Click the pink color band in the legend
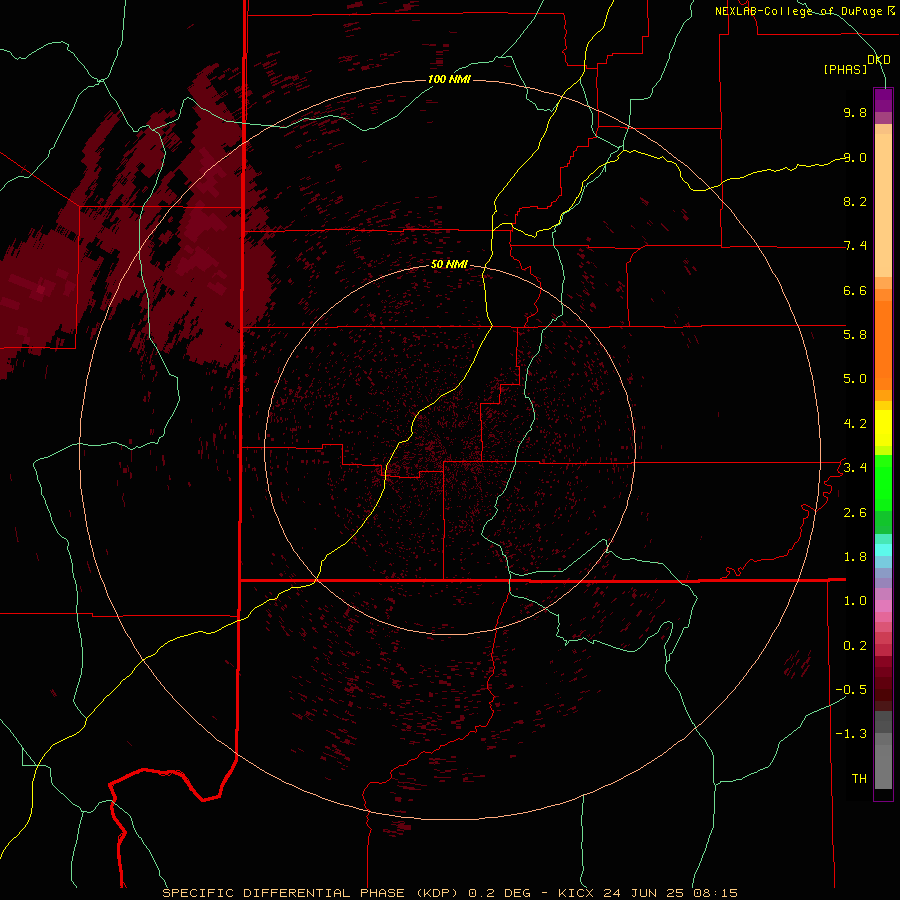The height and width of the screenshot is (900, 900). coord(883,606)
